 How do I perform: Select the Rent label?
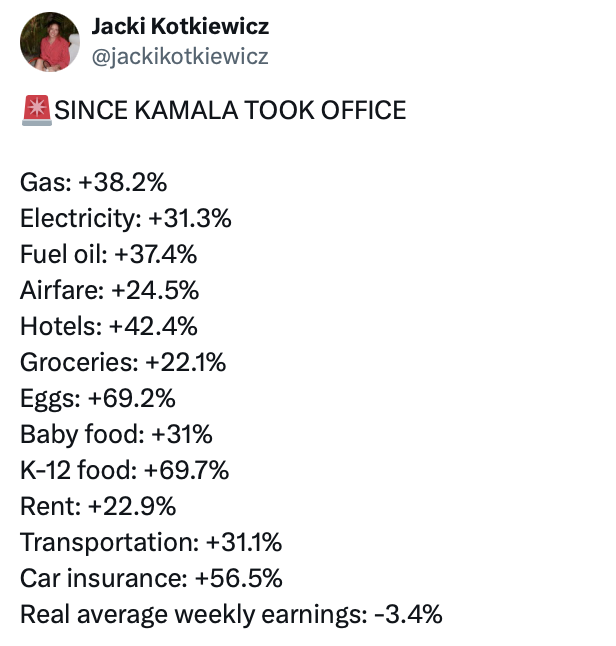pyautogui.click(x=50, y=506)
